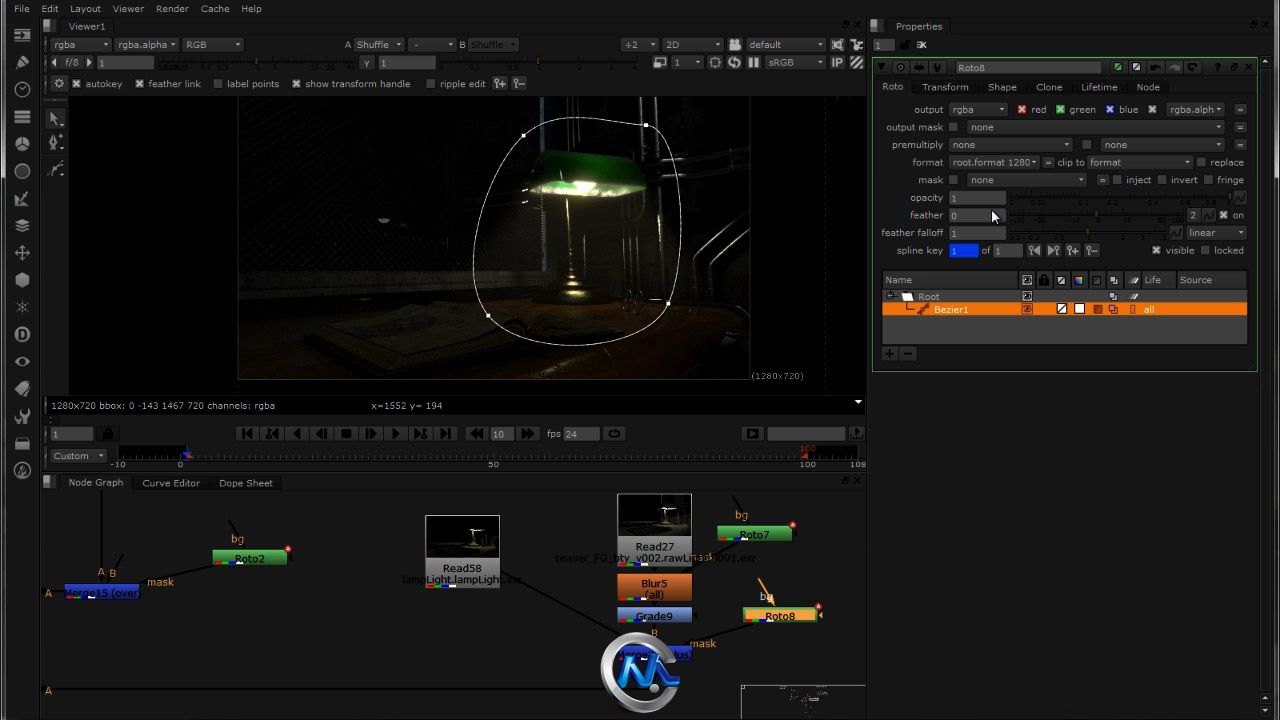Switch to the Lifetime tab in Roto8
The height and width of the screenshot is (720, 1280).
[1099, 87]
